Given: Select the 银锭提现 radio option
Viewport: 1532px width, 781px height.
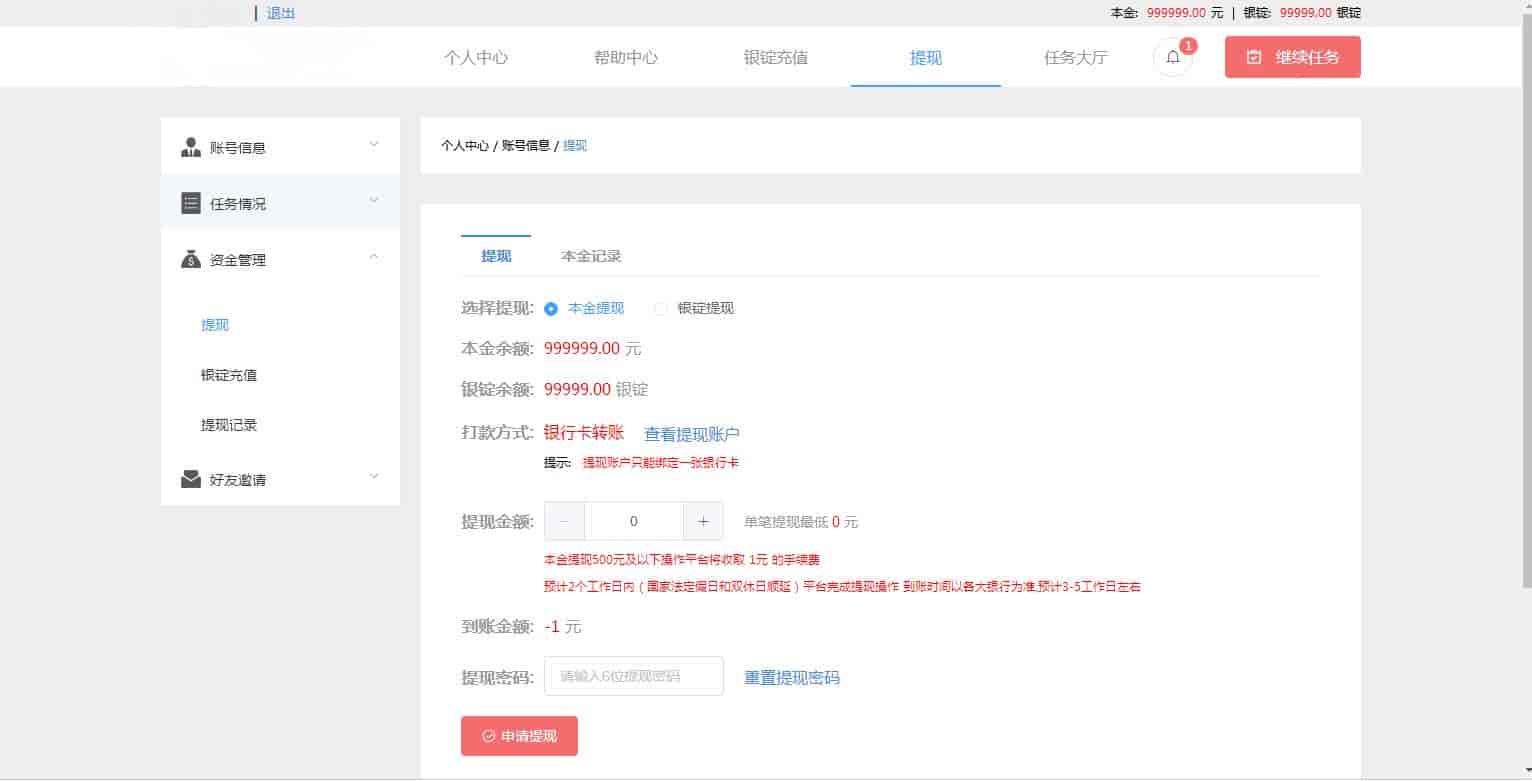Looking at the screenshot, I should point(661,309).
